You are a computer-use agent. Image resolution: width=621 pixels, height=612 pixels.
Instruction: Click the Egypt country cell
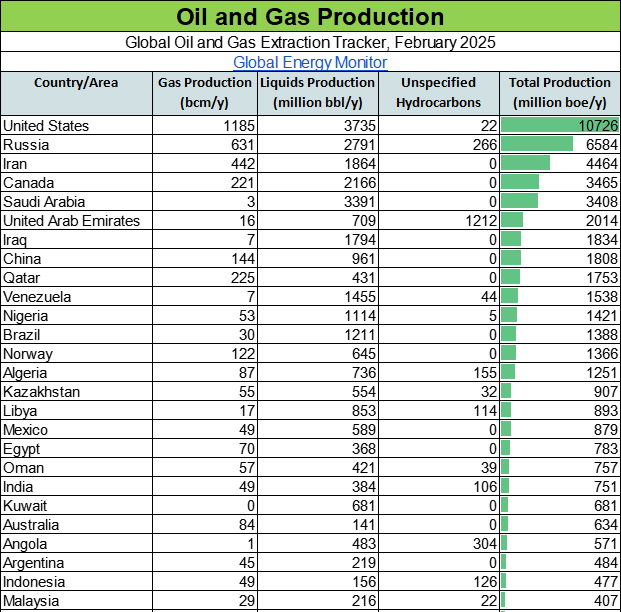[x=76, y=449]
